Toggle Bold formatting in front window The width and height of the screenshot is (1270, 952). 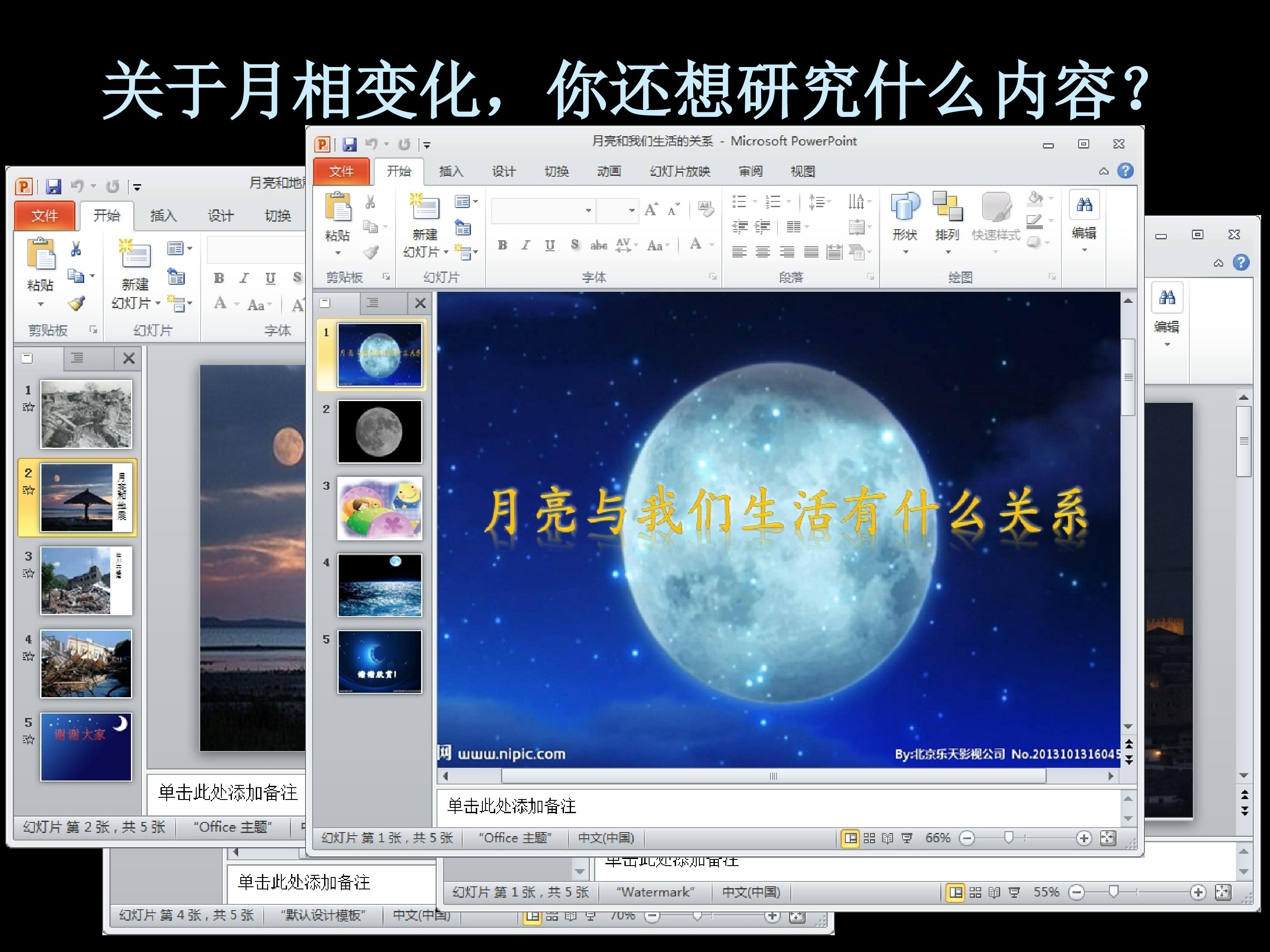click(x=502, y=245)
